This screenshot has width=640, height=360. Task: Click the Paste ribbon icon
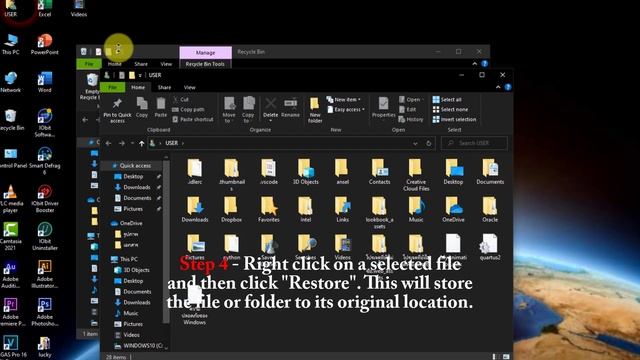161,108
